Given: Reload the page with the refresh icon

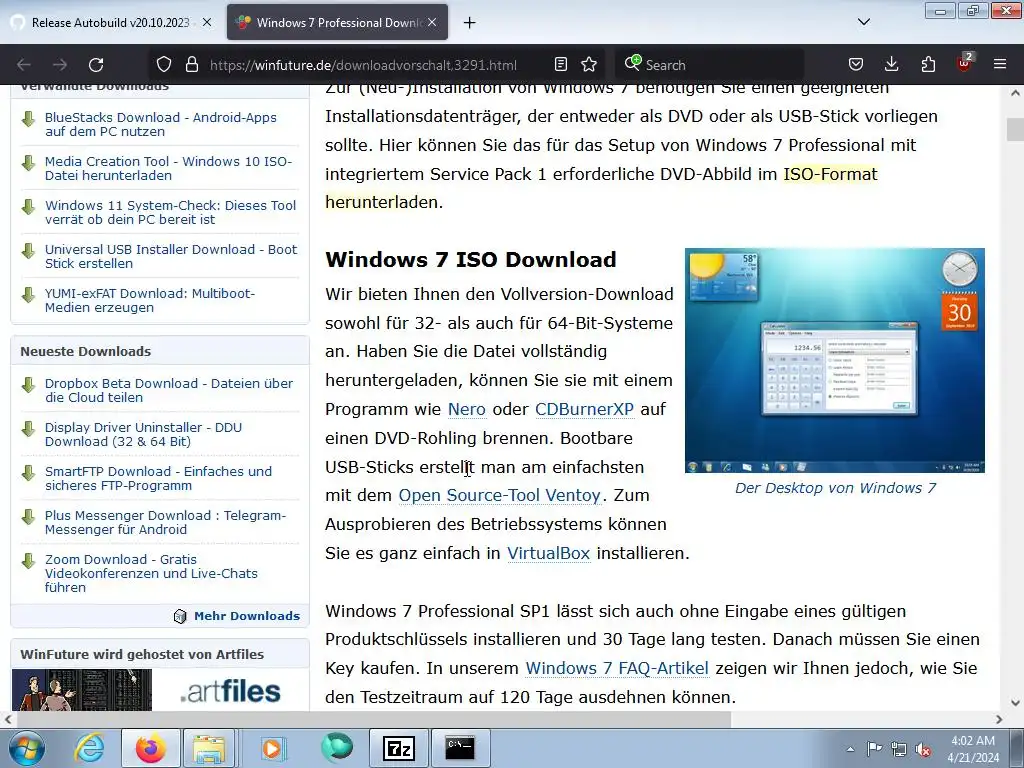Looking at the screenshot, I should coord(96,65).
